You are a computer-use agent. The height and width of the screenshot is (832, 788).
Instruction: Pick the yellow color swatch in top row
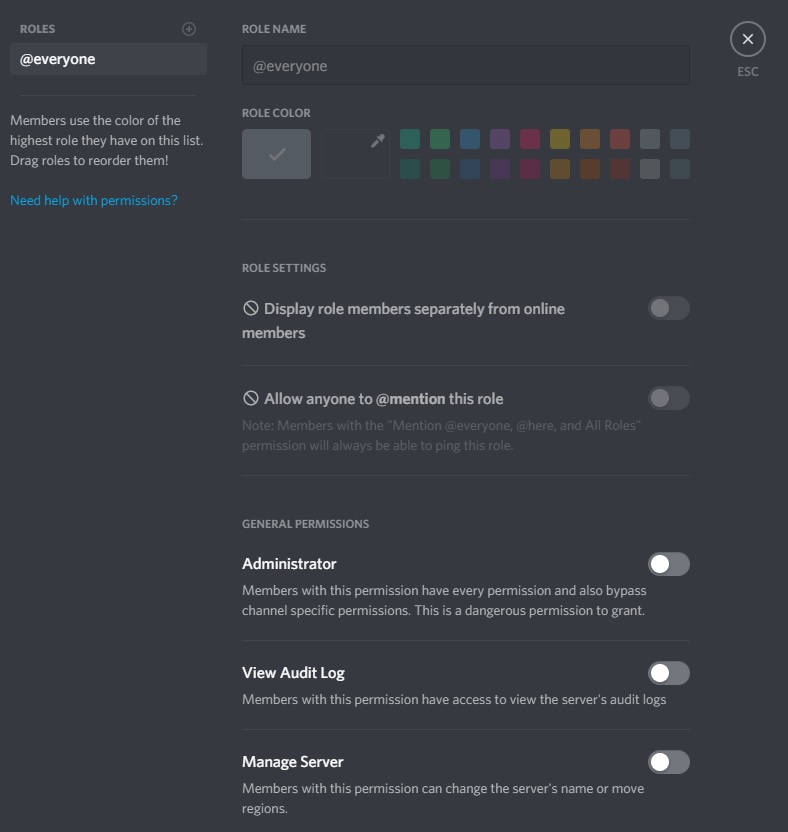tap(560, 139)
